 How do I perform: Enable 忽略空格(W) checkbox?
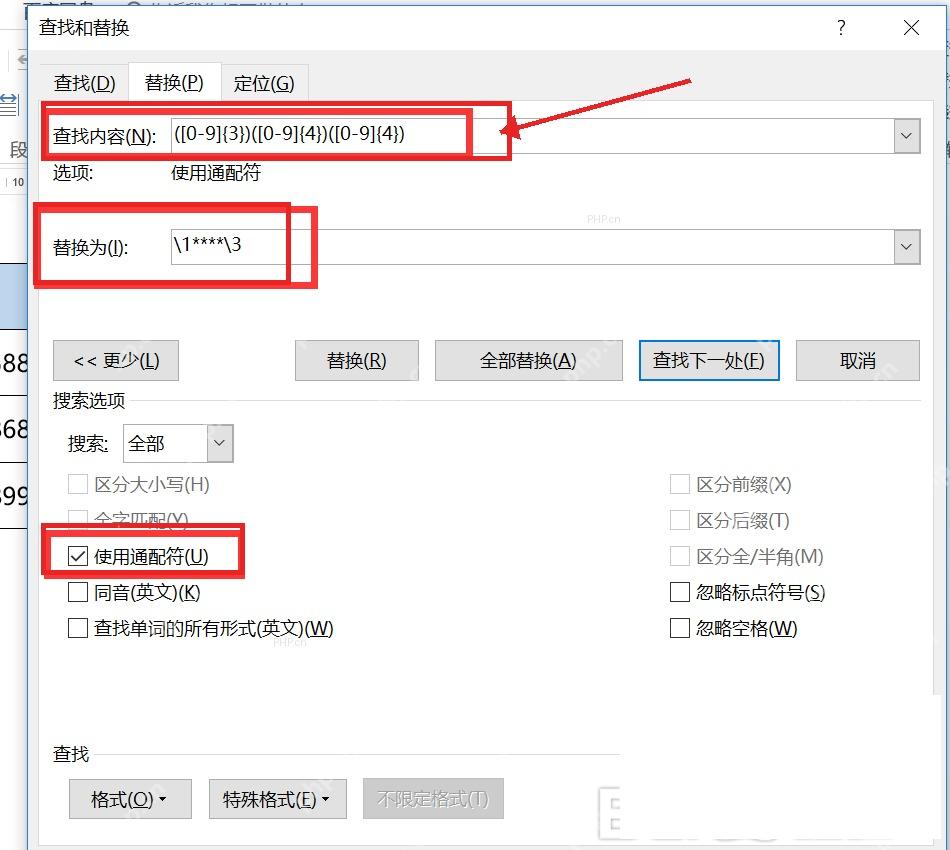(680, 628)
